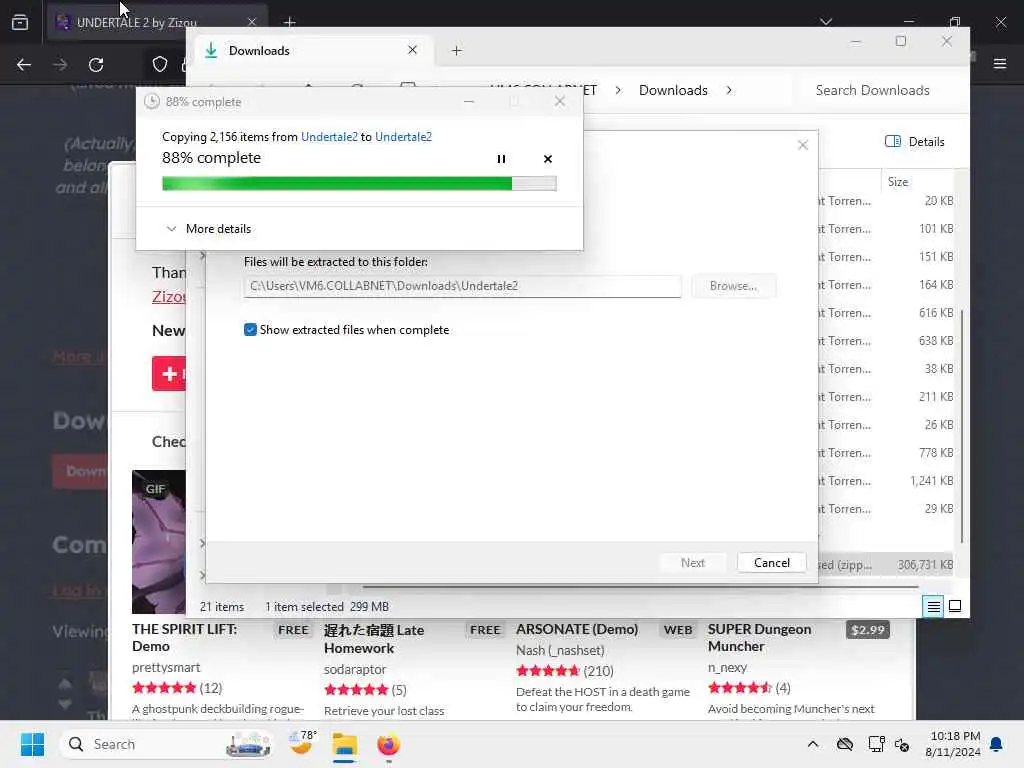Viewport: 1024px width, 768px height.
Task: Open the weather widget showing 78°
Action: point(302,743)
